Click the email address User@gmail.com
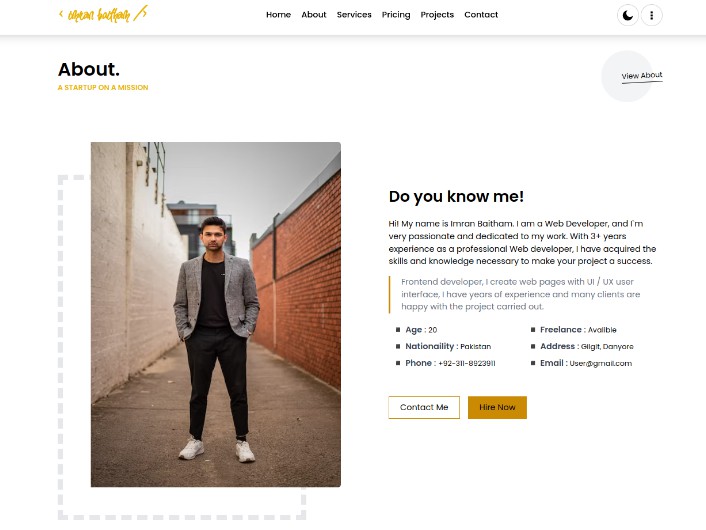706x530 pixels. click(x=600, y=363)
